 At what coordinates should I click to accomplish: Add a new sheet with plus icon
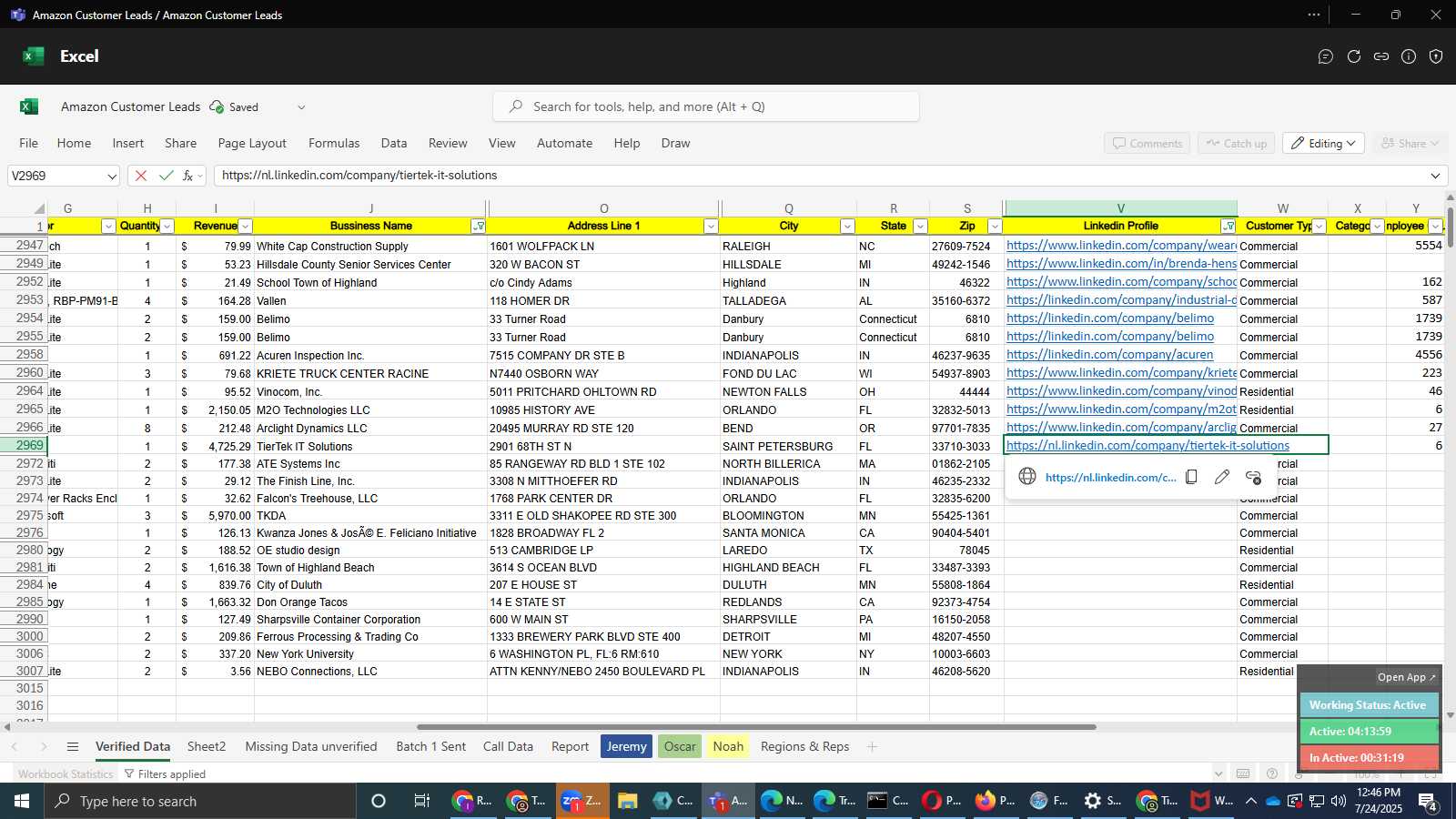(x=872, y=746)
